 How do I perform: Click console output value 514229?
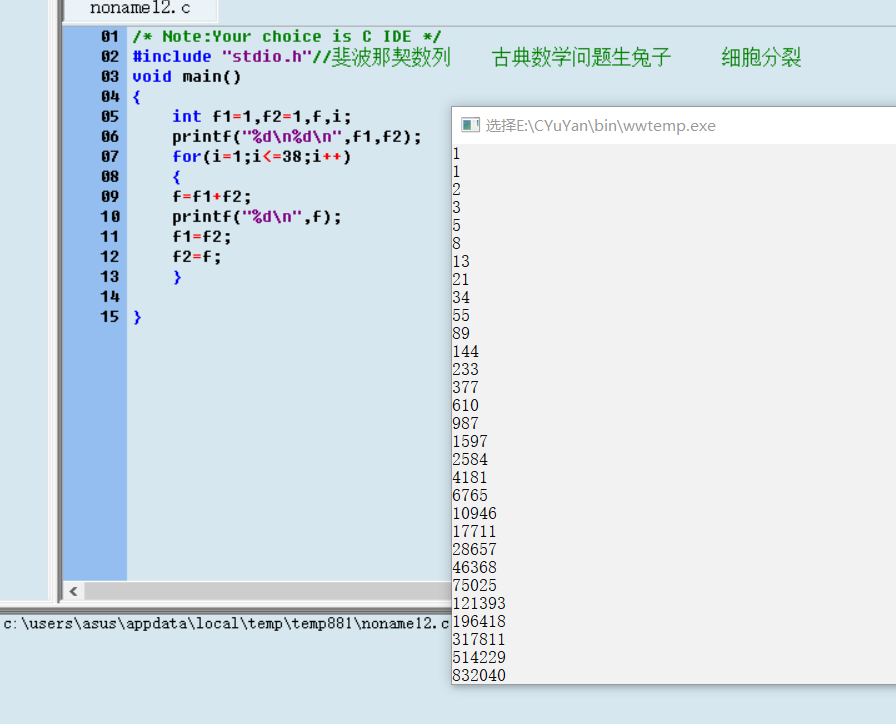[x=479, y=657]
